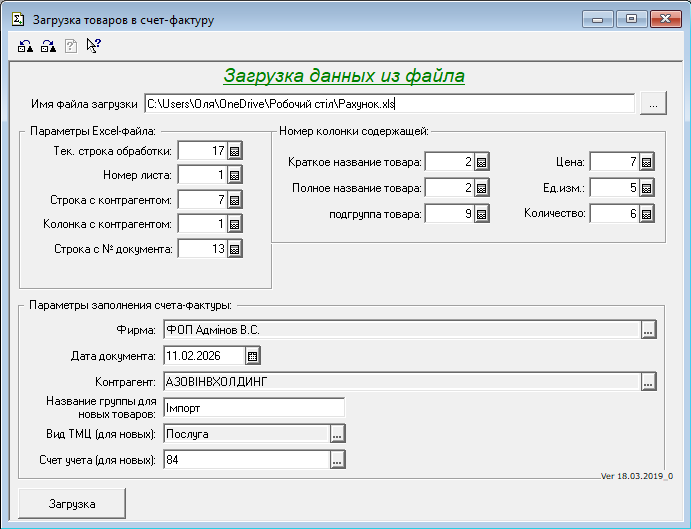The image size is (691, 529).
Task: Click the Краткое название товара column field
Action: (448, 162)
